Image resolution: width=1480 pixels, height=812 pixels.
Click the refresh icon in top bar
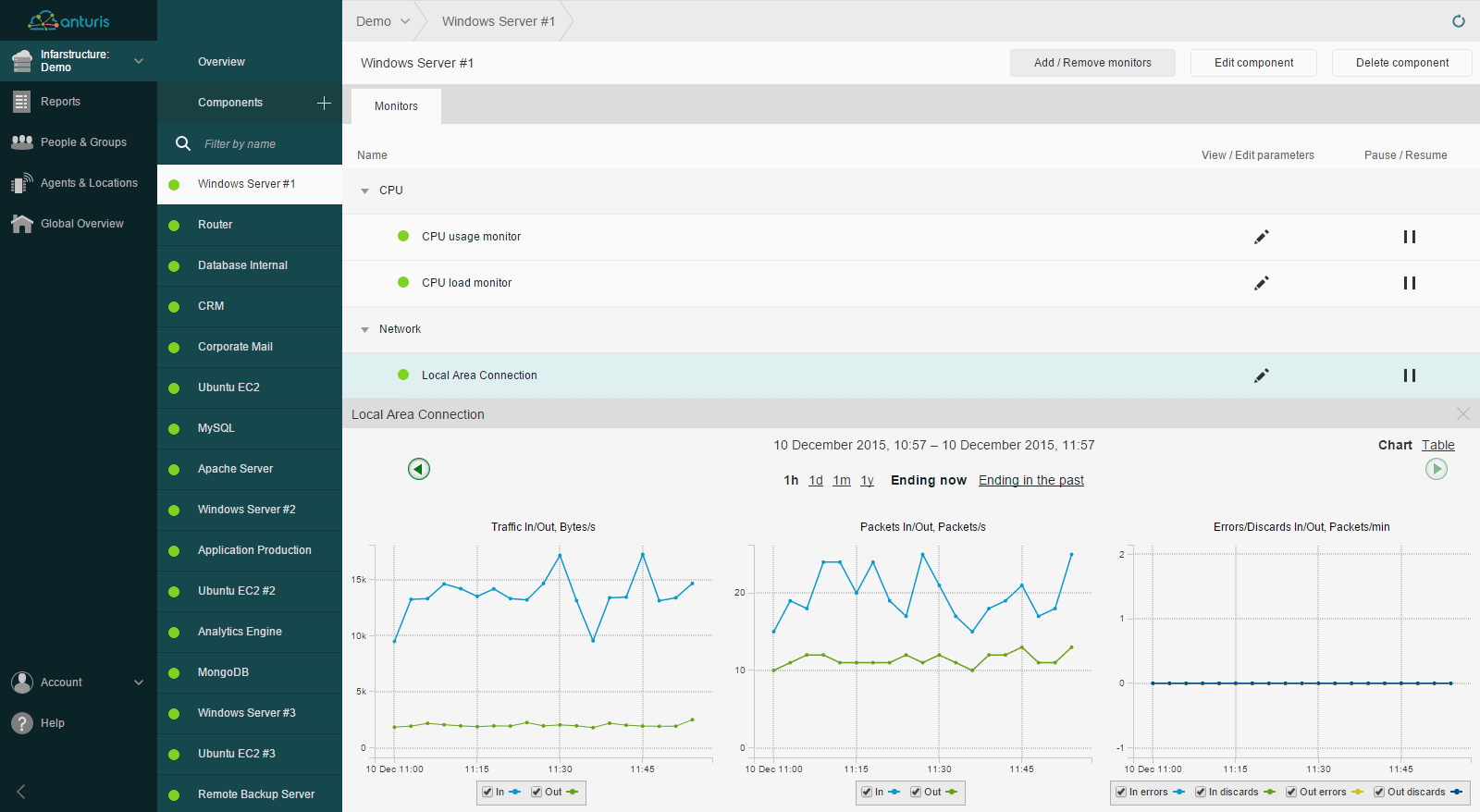point(1459,21)
